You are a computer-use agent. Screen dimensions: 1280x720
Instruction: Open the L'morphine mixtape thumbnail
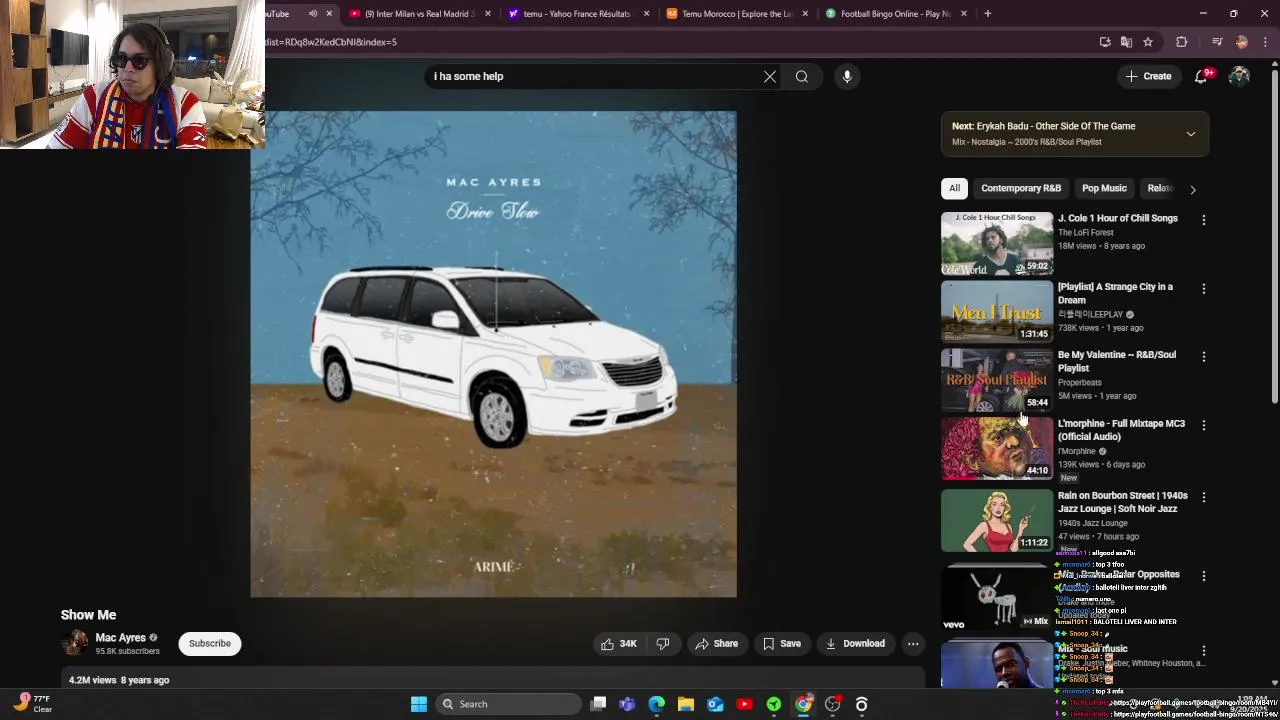997,449
